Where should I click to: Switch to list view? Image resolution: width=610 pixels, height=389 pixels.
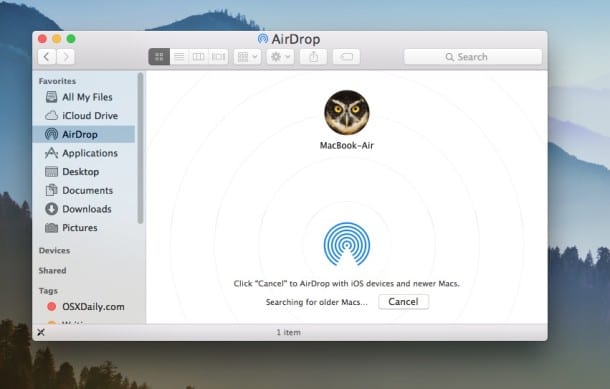tap(179, 57)
